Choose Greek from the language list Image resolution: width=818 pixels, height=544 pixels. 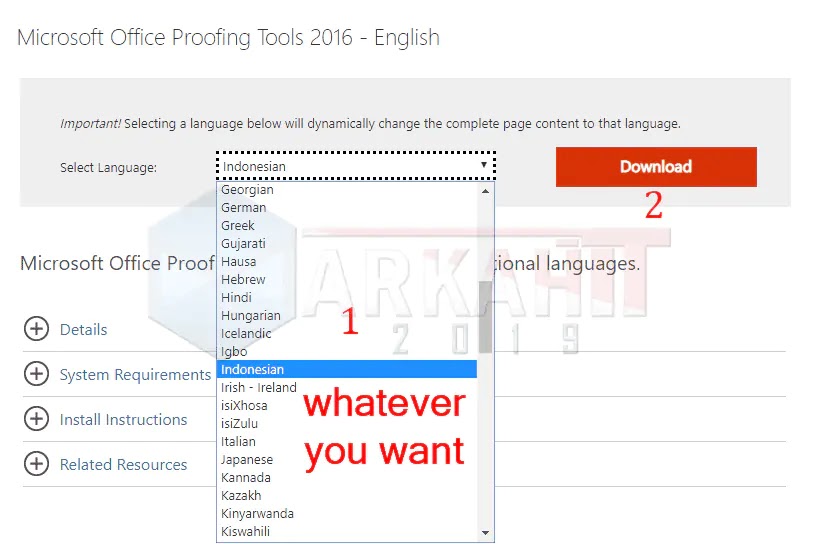point(347,226)
